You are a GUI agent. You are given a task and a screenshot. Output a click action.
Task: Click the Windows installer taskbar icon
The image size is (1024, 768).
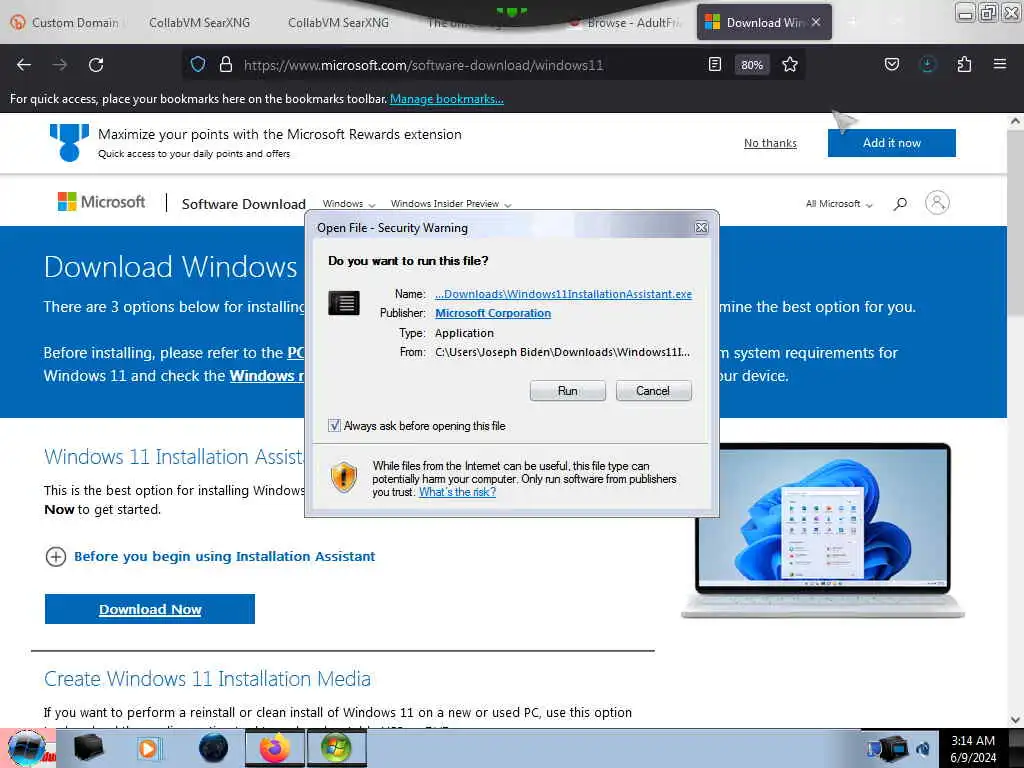point(336,748)
